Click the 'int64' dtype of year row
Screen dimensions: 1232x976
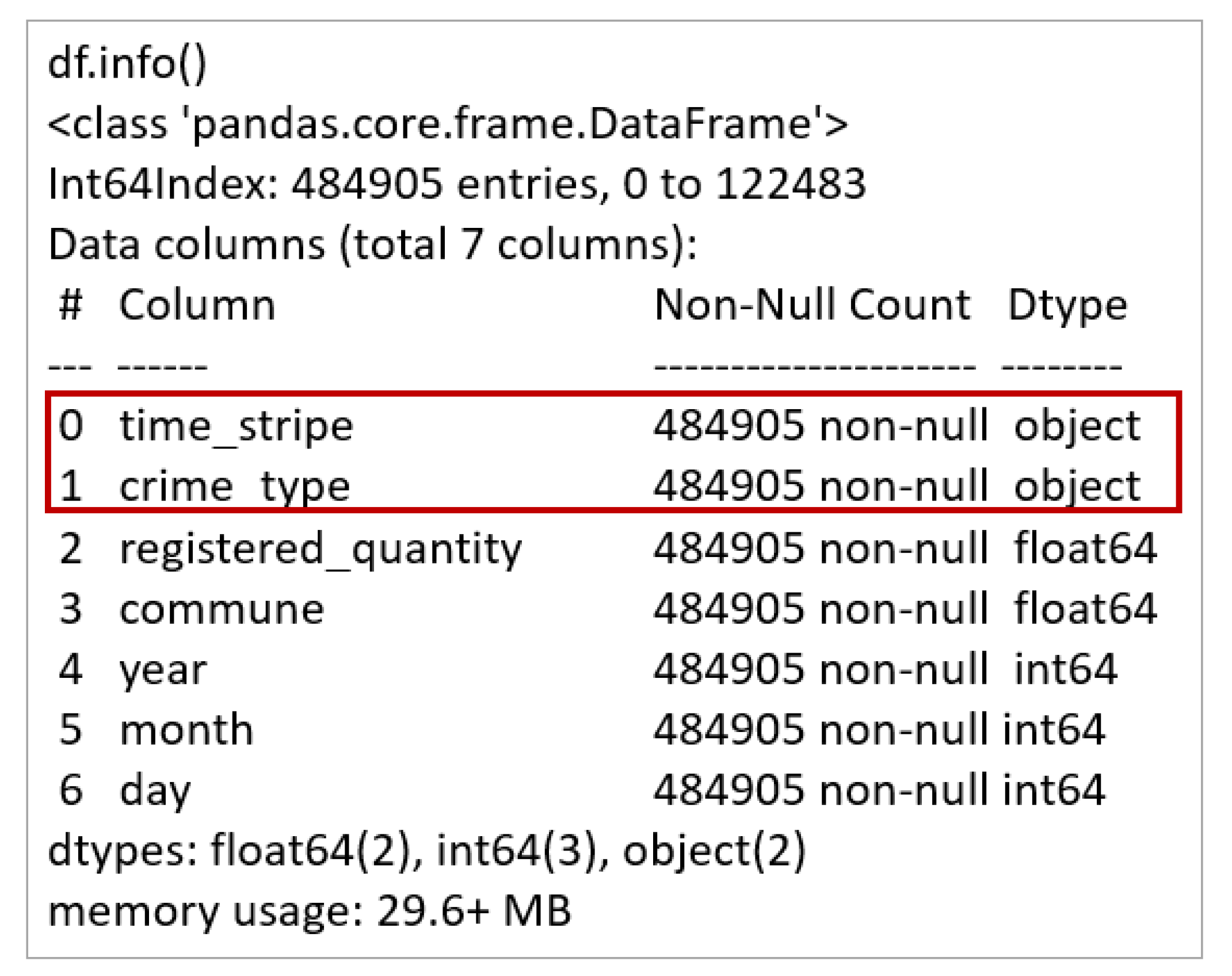tap(1065, 669)
